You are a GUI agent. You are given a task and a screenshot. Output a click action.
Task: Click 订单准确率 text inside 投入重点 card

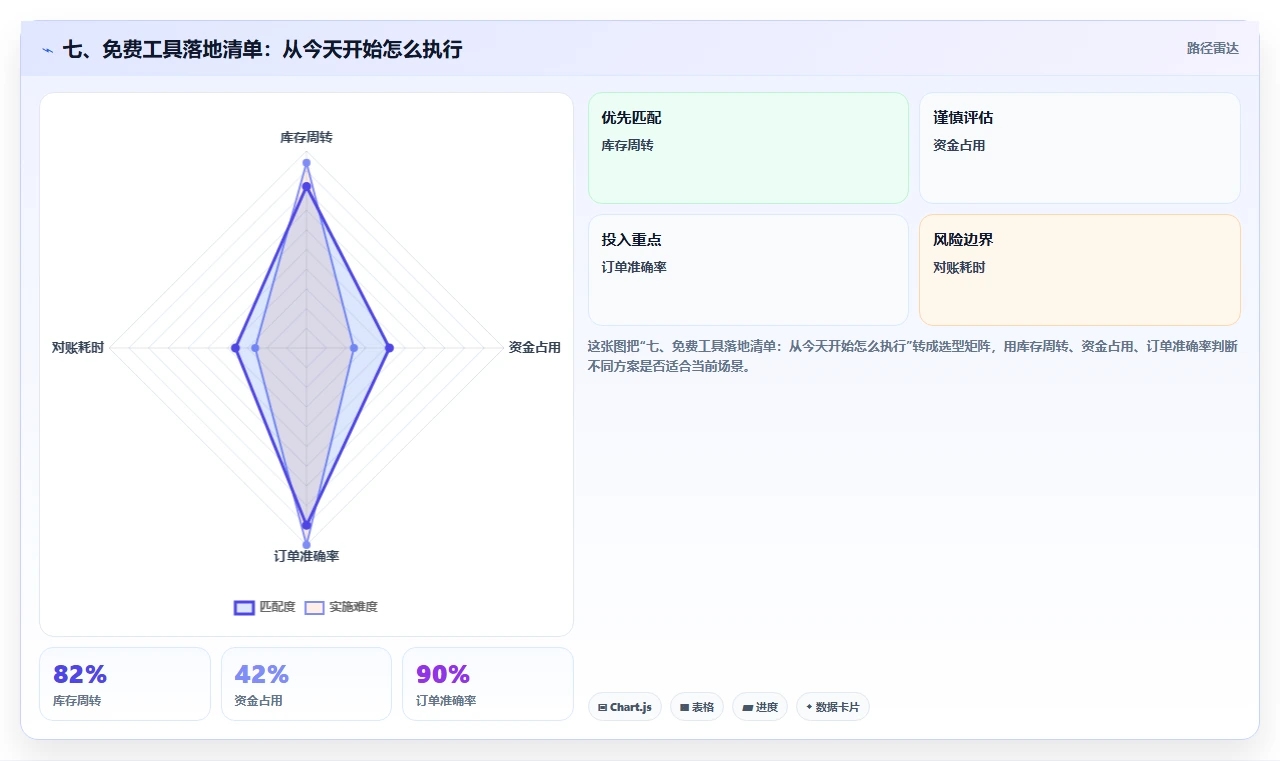click(x=634, y=267)
